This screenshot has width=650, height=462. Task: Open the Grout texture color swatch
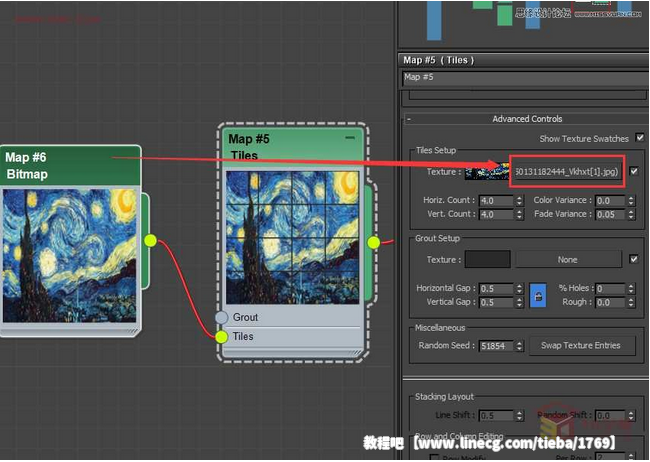pyautogui.click(x=488, y=259)
